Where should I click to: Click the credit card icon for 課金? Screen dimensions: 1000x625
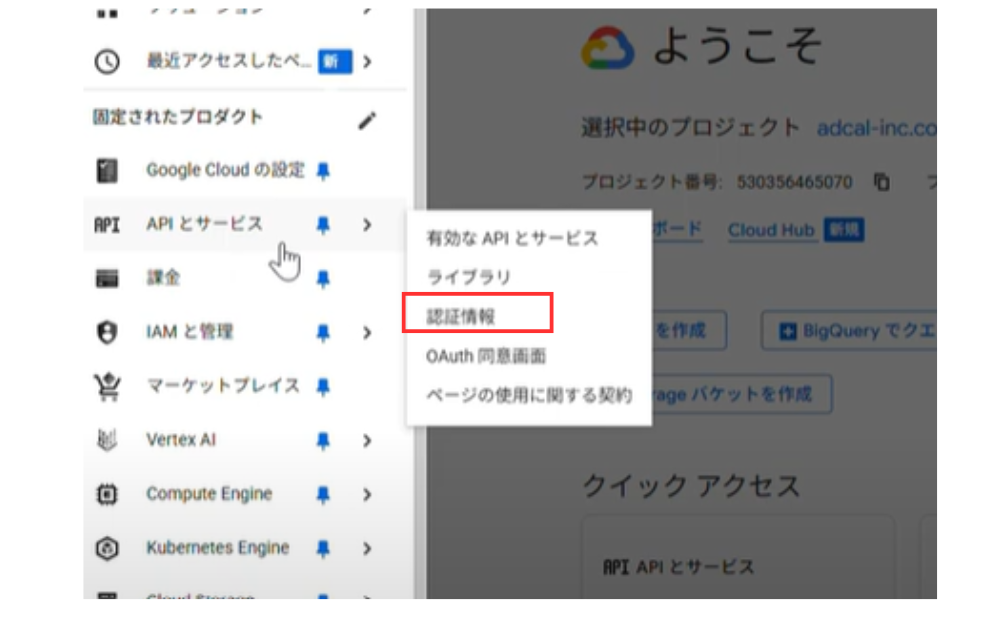107,278
